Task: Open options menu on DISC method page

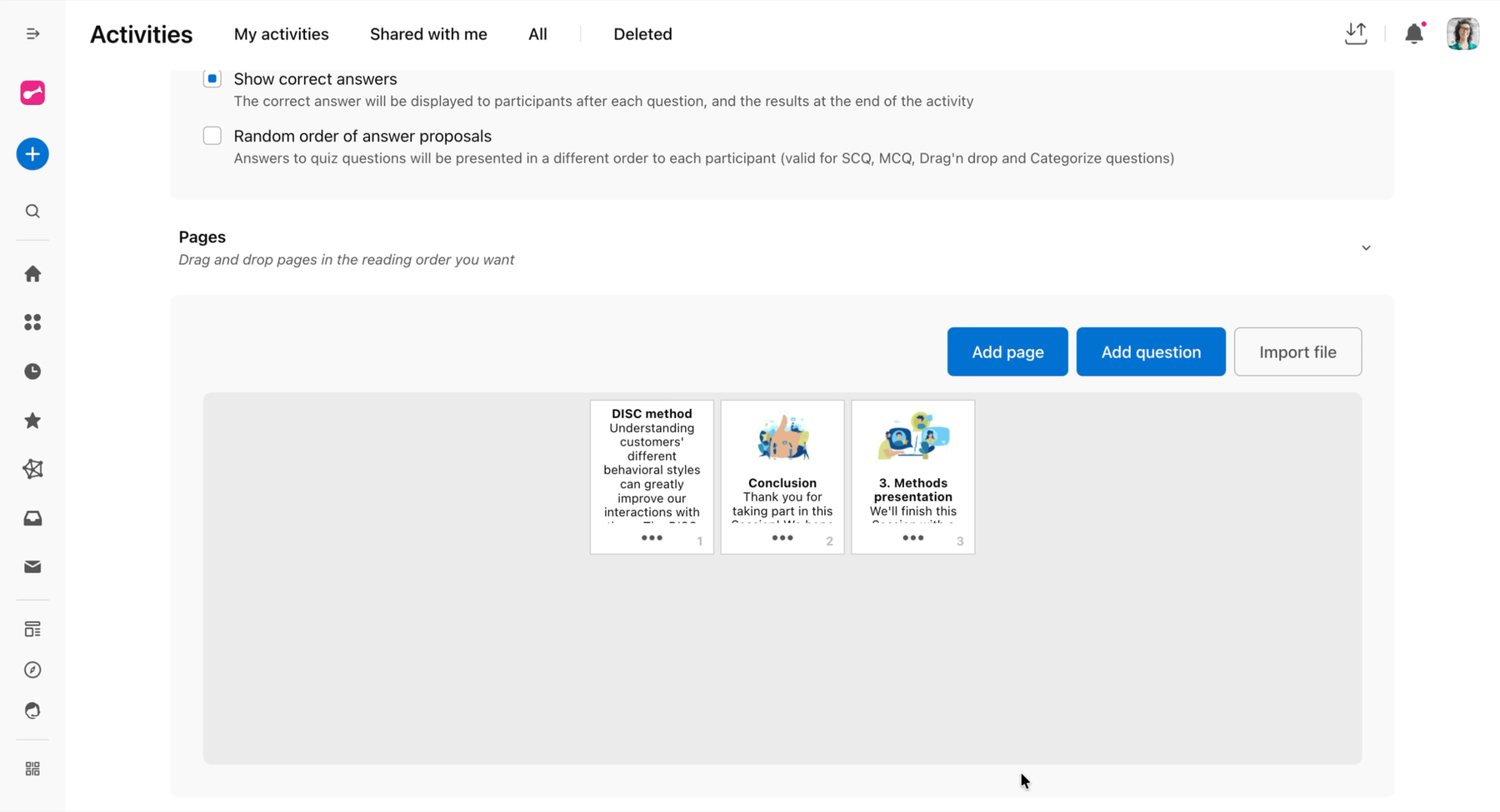Action: [x=652, y=538]
